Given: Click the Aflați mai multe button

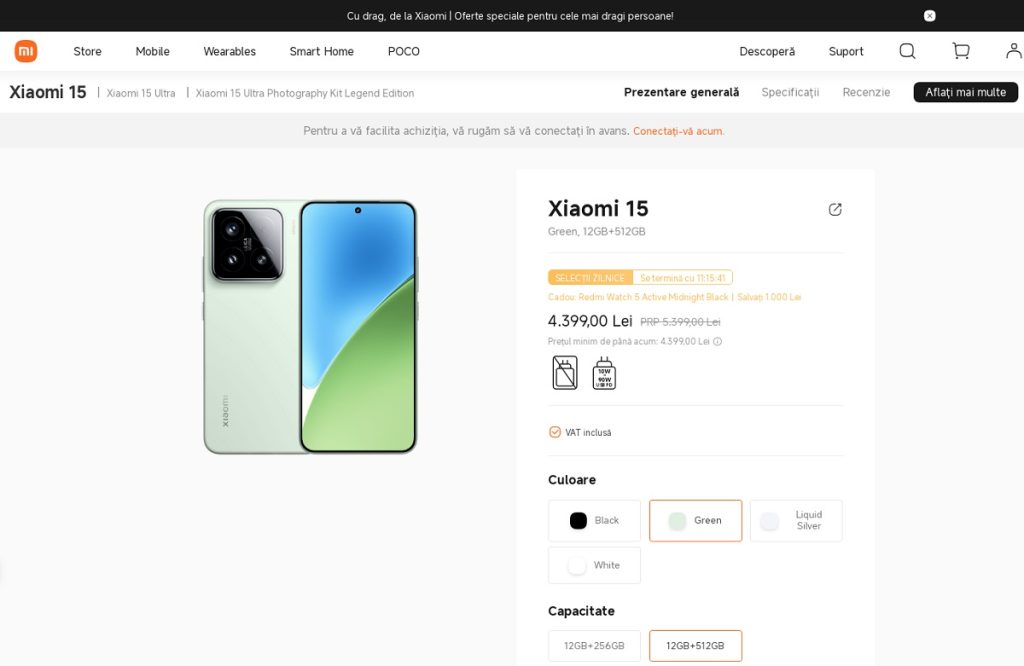Looking at the screenshot, I should tap(965, 92).
